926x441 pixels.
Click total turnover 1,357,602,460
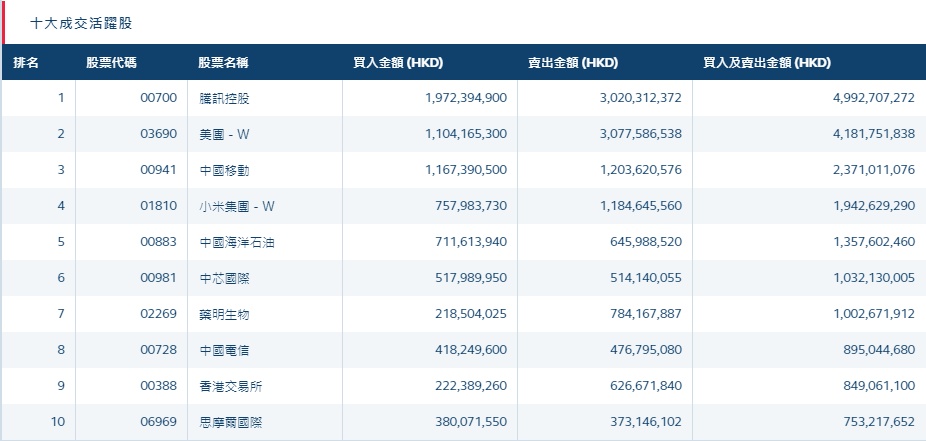point(874,242)
